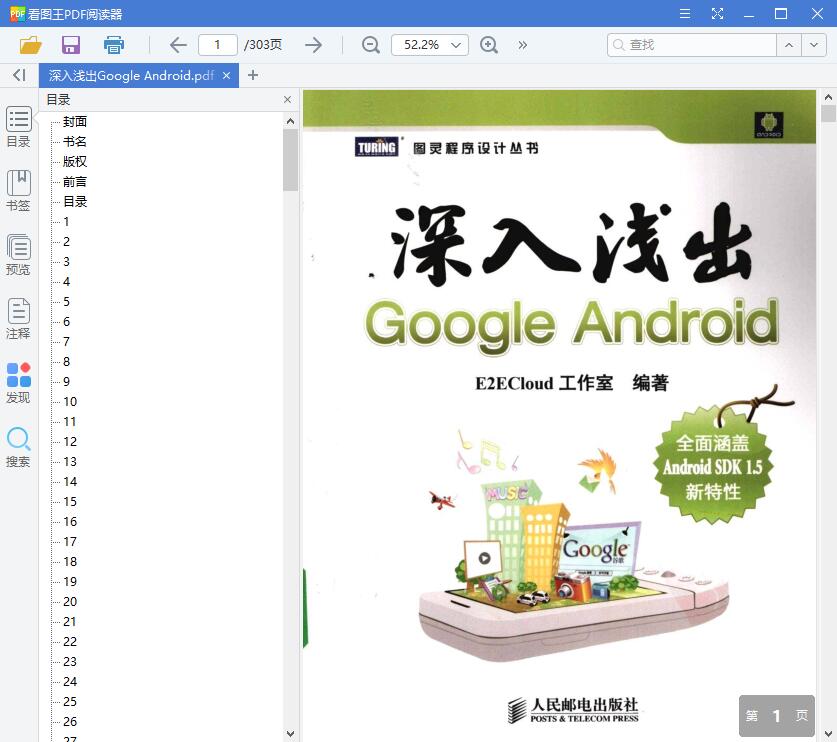Open the 发现 discover panel
837x742 pixels.
click(19, 383)
